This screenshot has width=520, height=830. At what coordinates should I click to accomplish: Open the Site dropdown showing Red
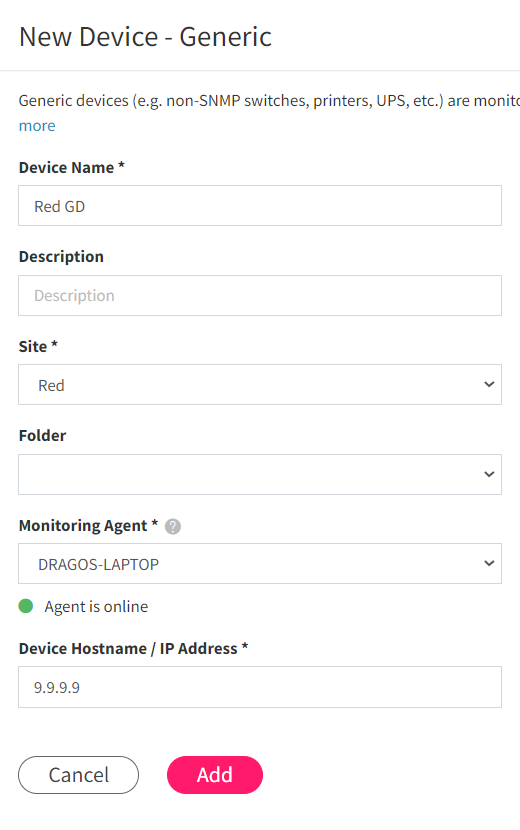point(260,385)
